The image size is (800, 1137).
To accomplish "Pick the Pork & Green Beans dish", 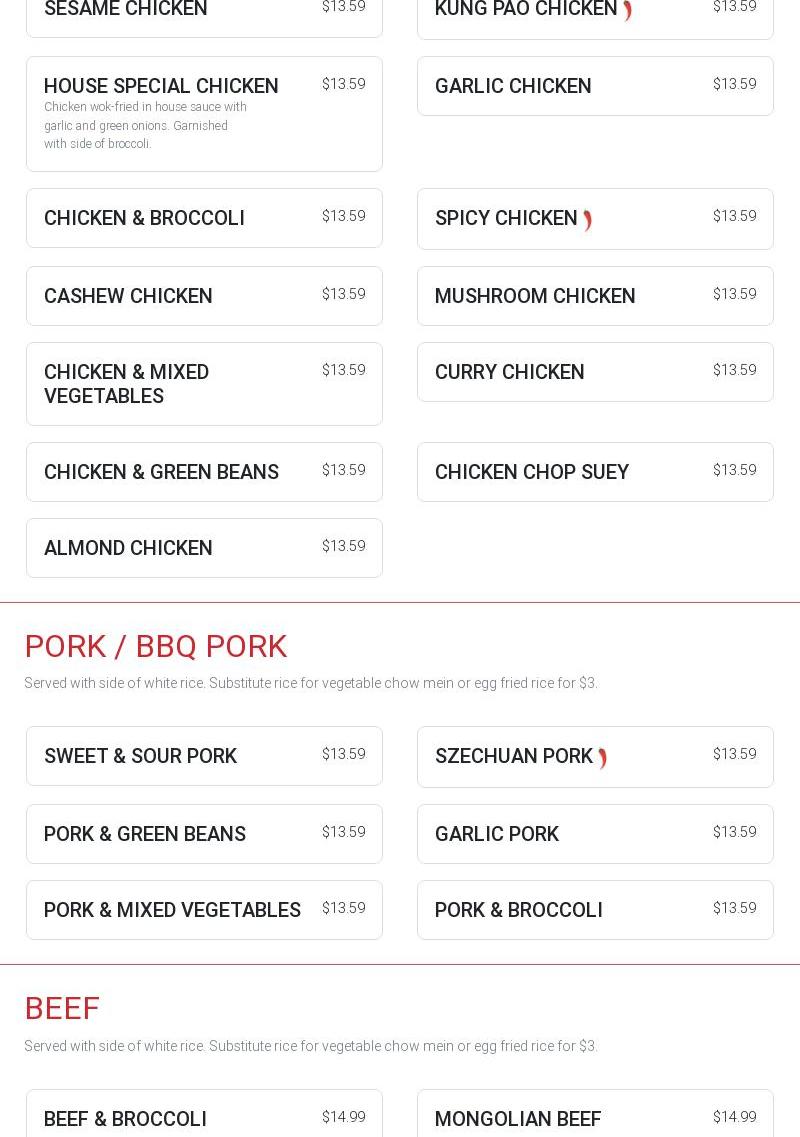I will [205, 834].
